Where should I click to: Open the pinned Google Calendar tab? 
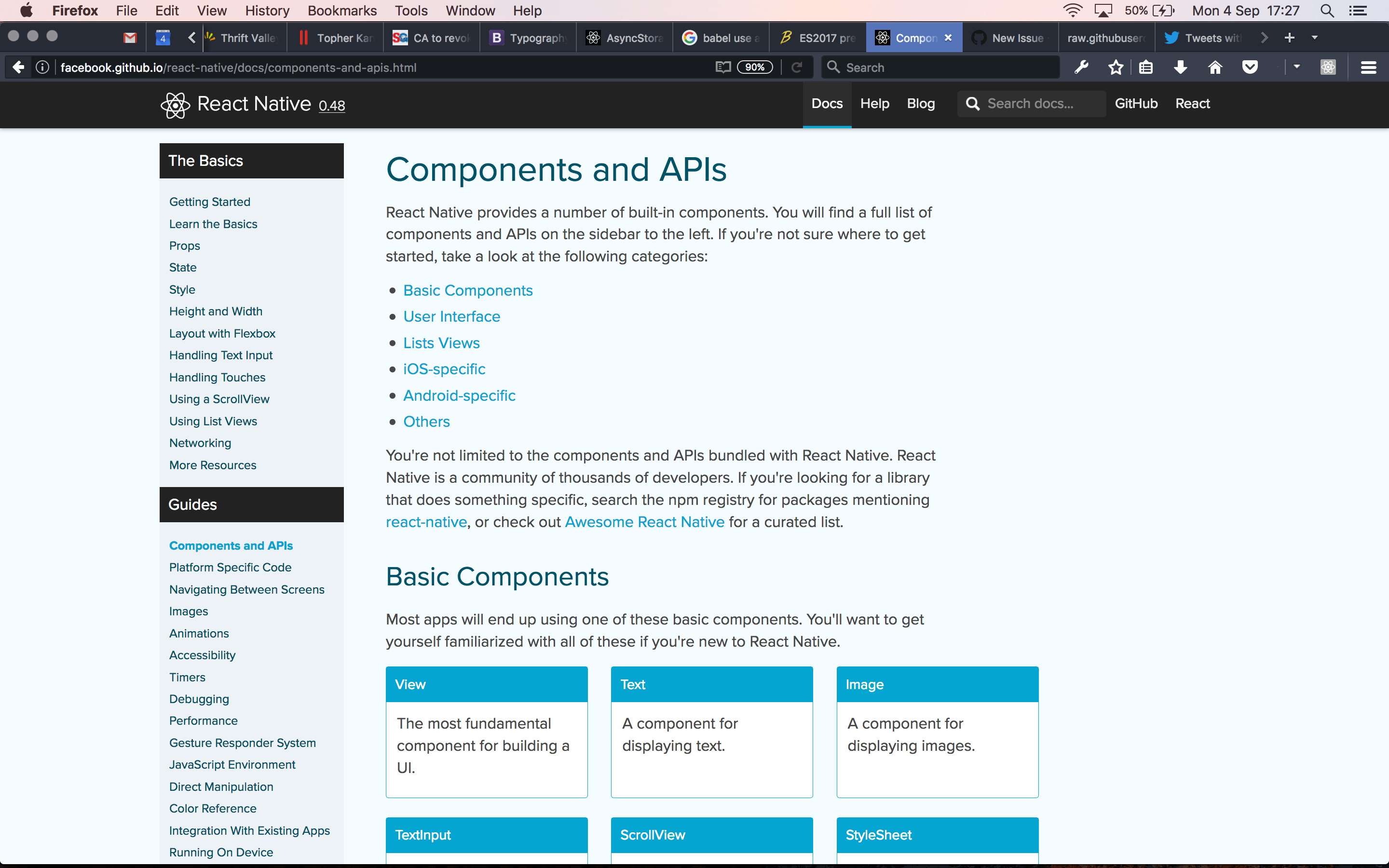point(163,38)
